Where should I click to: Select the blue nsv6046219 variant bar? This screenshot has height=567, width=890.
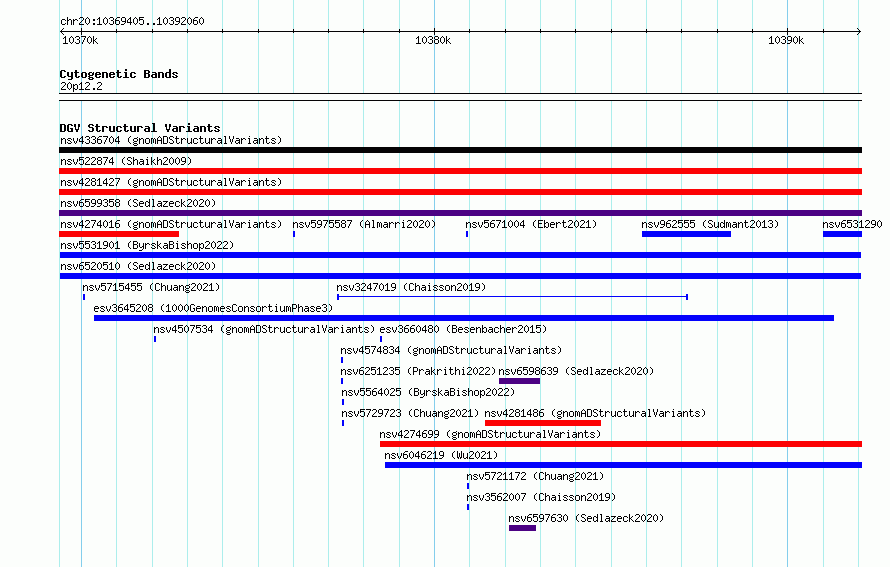[623, 465]
